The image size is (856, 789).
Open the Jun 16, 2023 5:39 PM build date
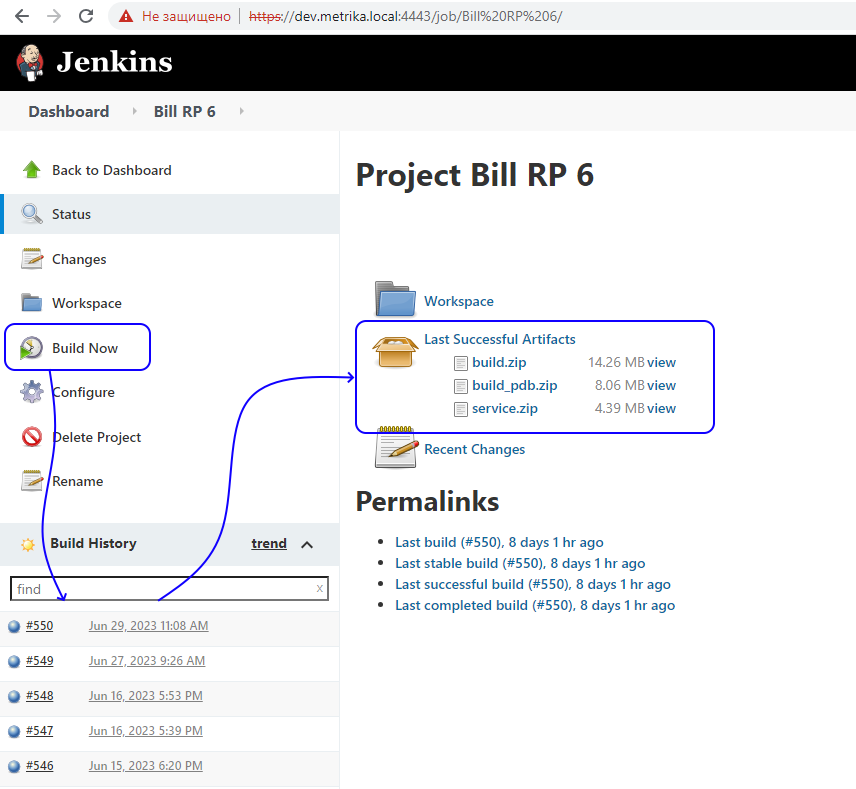(x=145, y=731)
